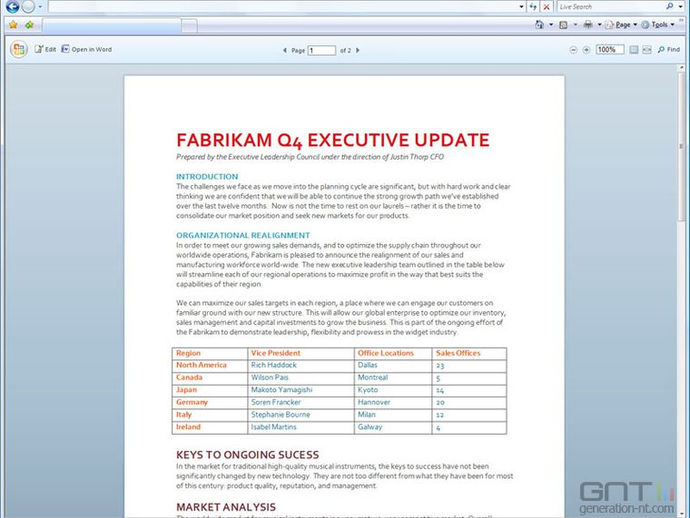Click the MARKET ANALYSIS heading
Image resolution: width=690 pixels, height=518 pixels.
[x=226, y=507]
